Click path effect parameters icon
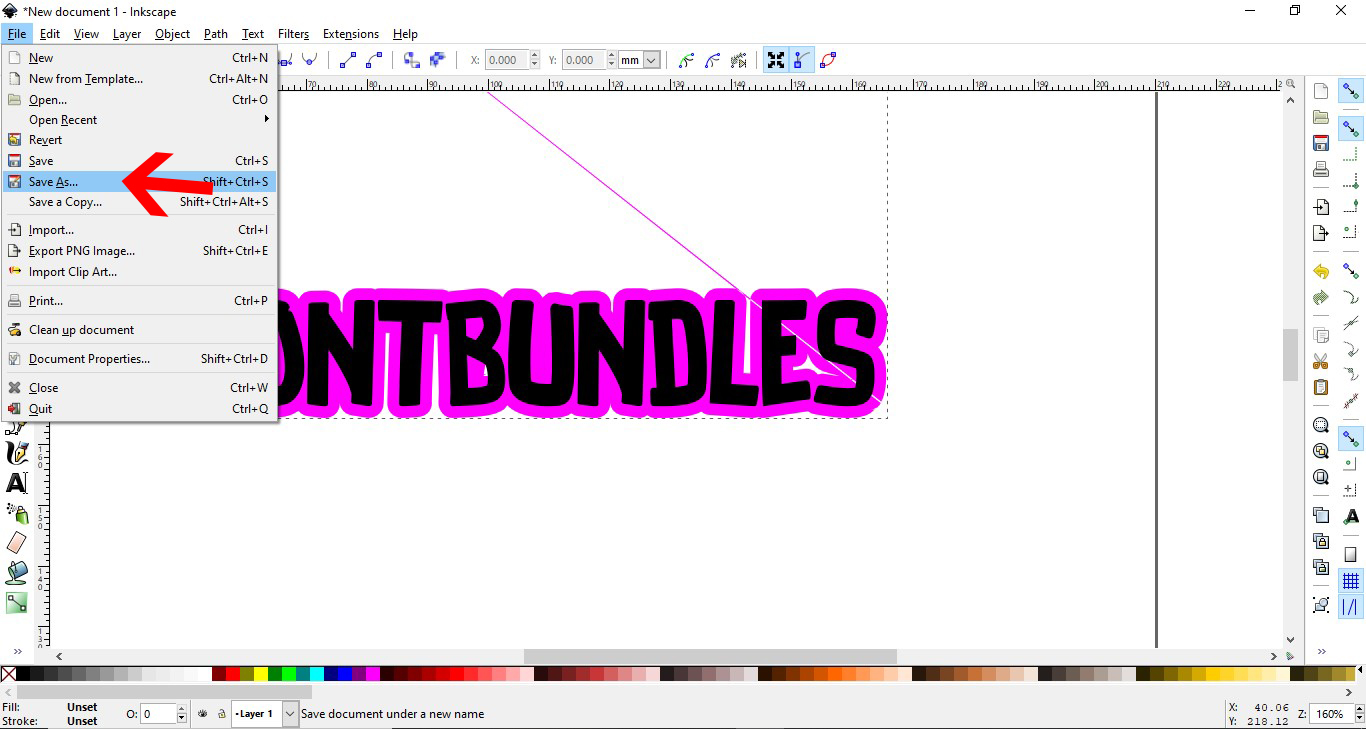The height and width of the screenshot is (729, 1366). (x=738, y=60)
